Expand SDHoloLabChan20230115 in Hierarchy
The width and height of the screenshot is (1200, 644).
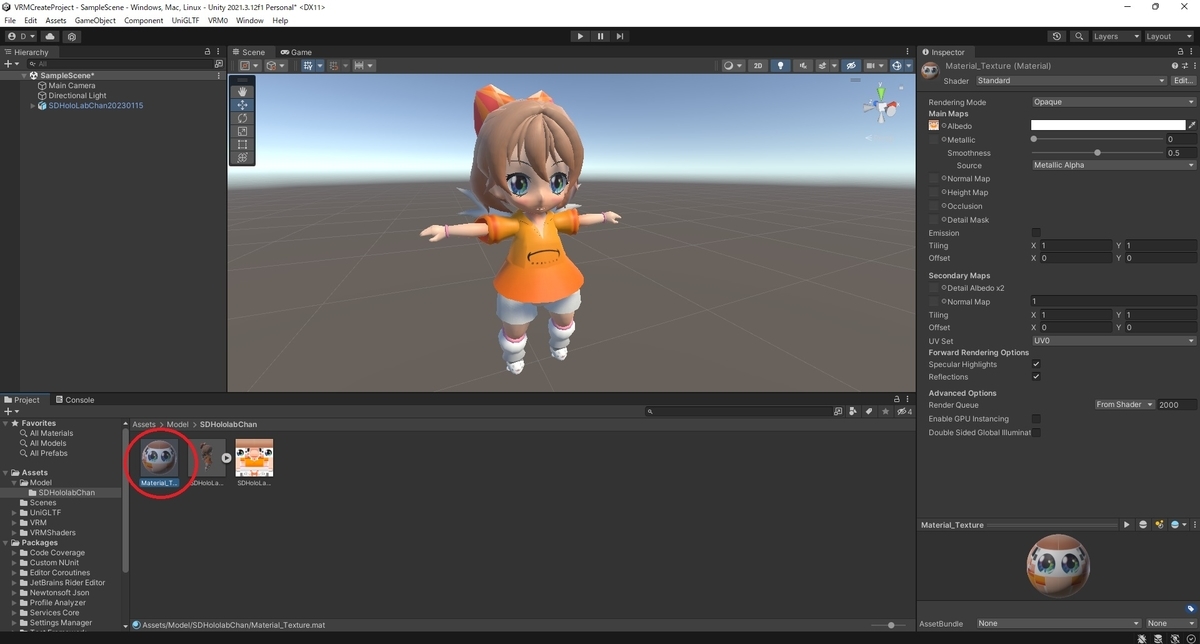tap(33, 106)
